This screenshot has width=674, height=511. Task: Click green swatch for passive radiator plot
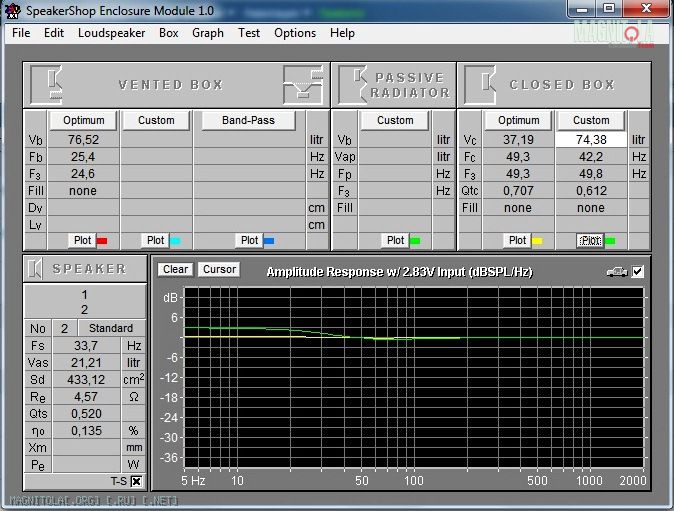point(415,241)
